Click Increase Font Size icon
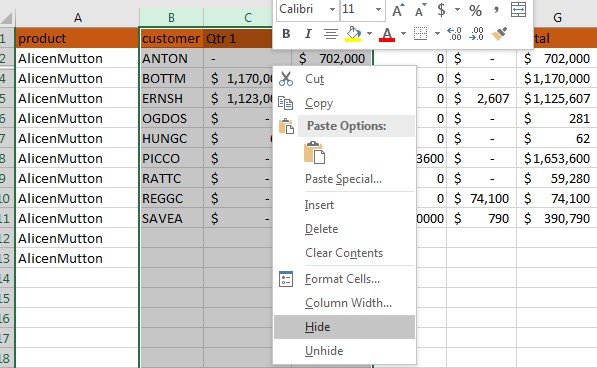This screenshot has height=368, width=597. click(x=398, y=10)
